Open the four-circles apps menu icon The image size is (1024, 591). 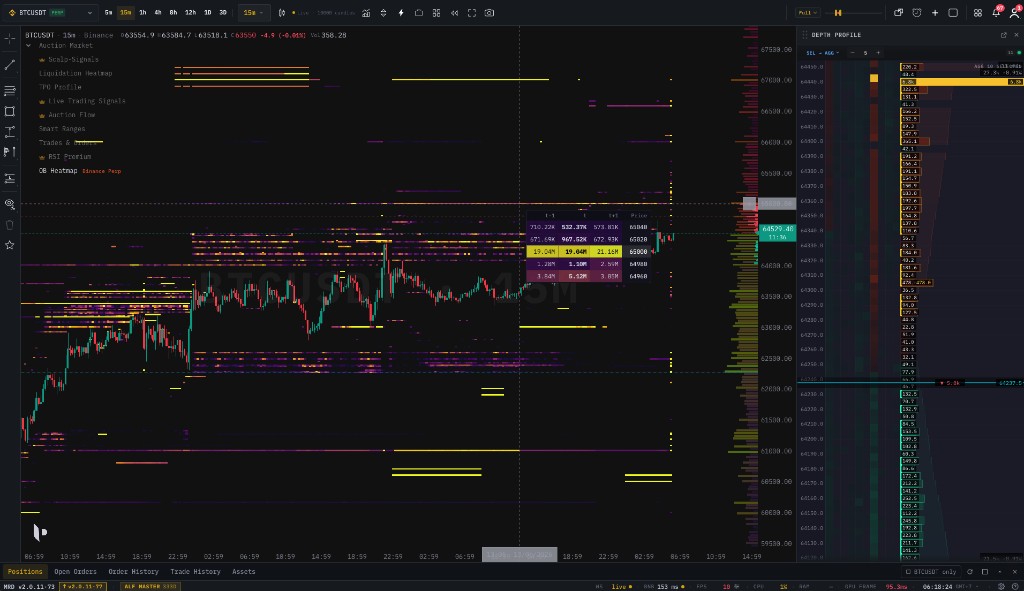[x=978, y=13]
